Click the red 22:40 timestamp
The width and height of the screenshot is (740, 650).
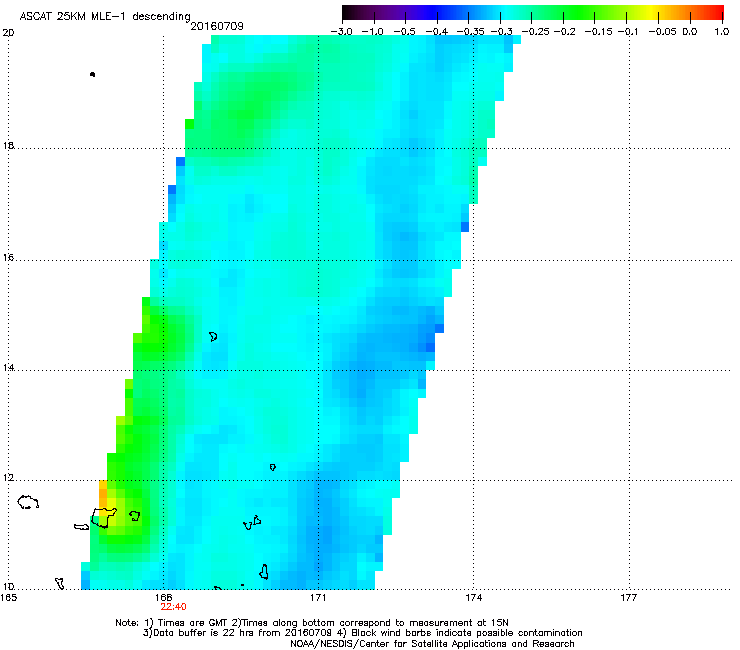click(173, 607)
